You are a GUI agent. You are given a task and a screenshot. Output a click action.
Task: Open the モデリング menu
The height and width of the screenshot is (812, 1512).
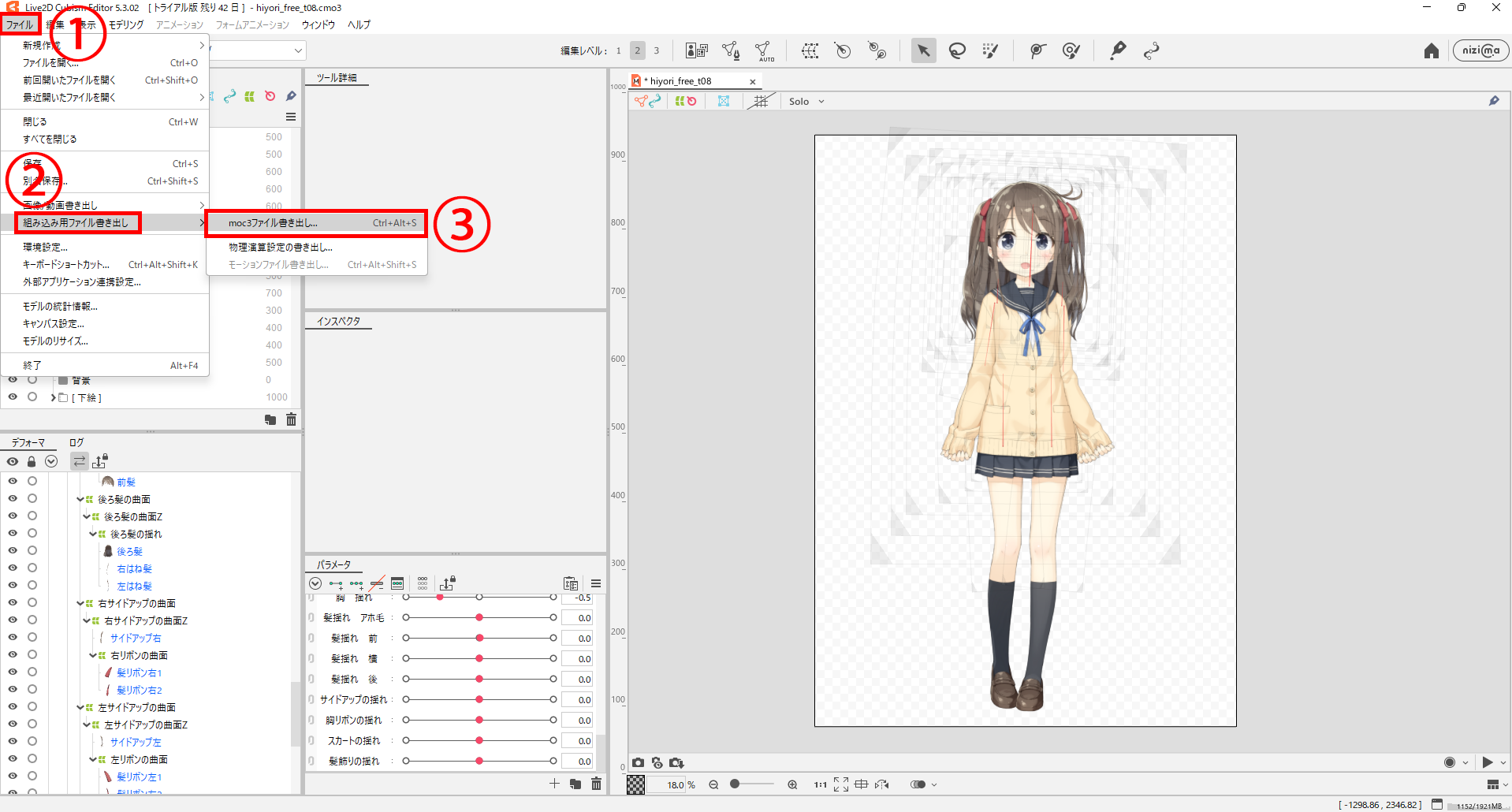[126, 24]
